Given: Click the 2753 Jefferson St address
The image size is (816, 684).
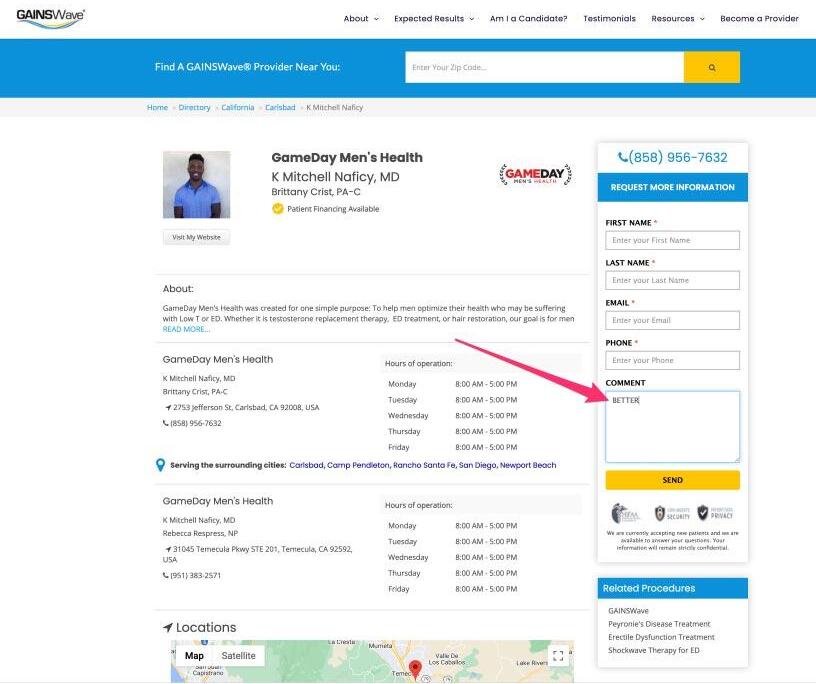Looking at the screenshot, I should pos(246,408).
